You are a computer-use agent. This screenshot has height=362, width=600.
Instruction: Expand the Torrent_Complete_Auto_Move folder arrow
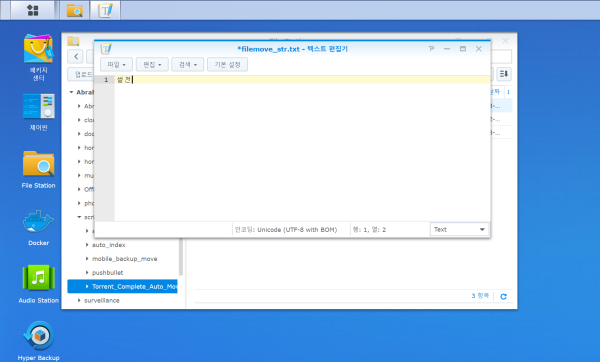[87, 286]
